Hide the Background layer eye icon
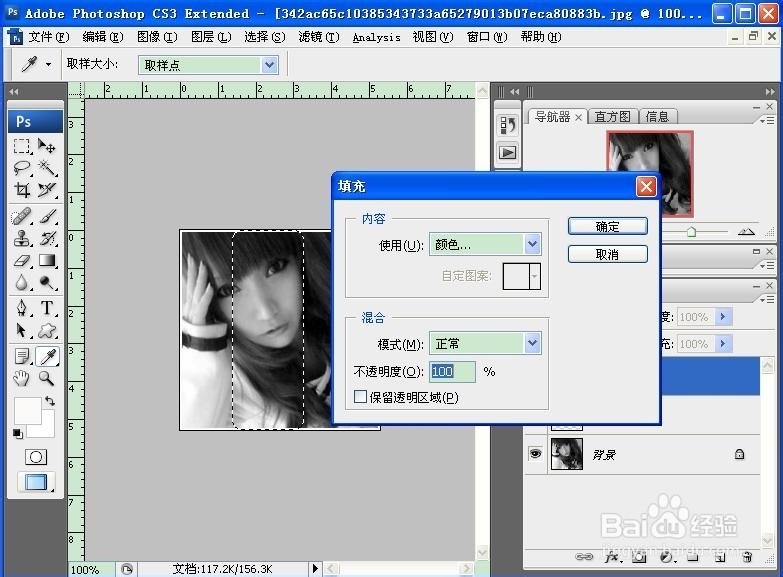Screen dimensions: 783x577 pyautogui.click(x=535, y=454)
